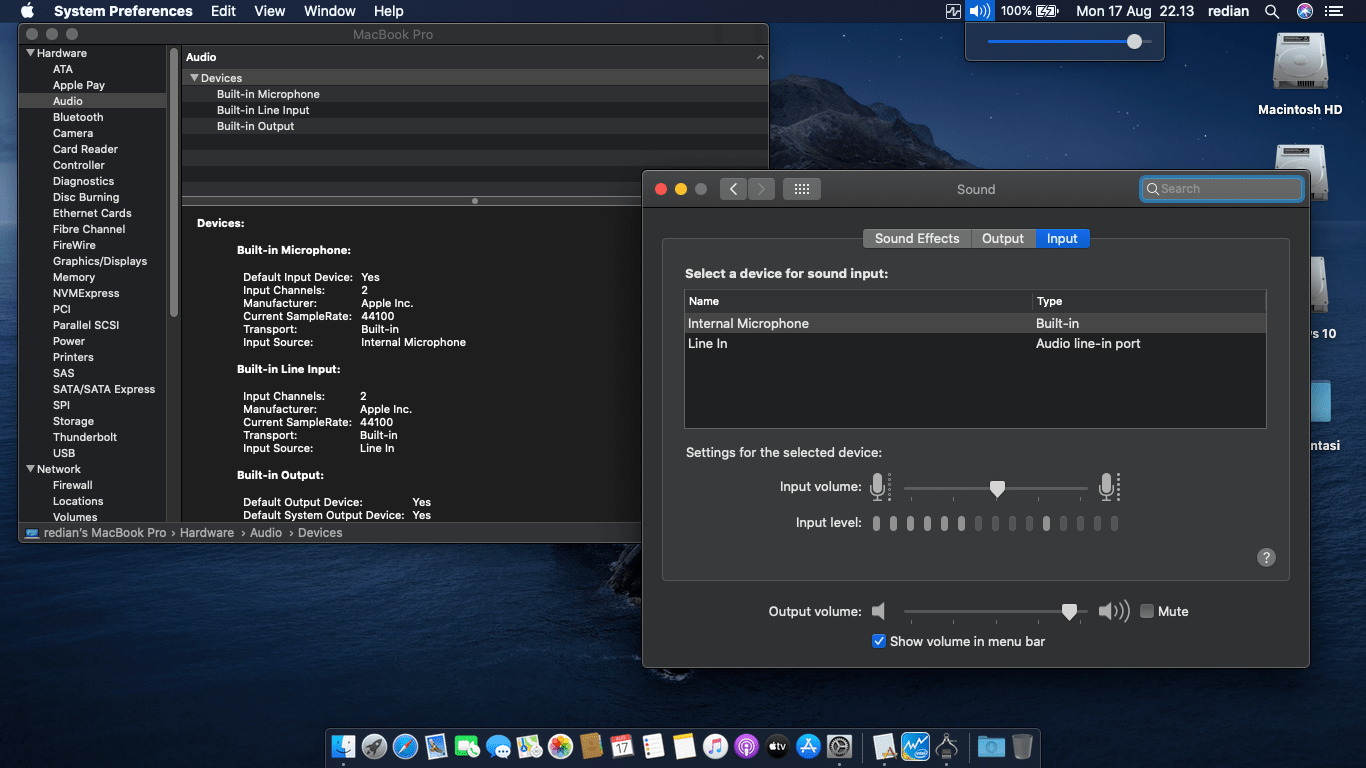Select the Internal Microphone input device

tap(975, 323)
